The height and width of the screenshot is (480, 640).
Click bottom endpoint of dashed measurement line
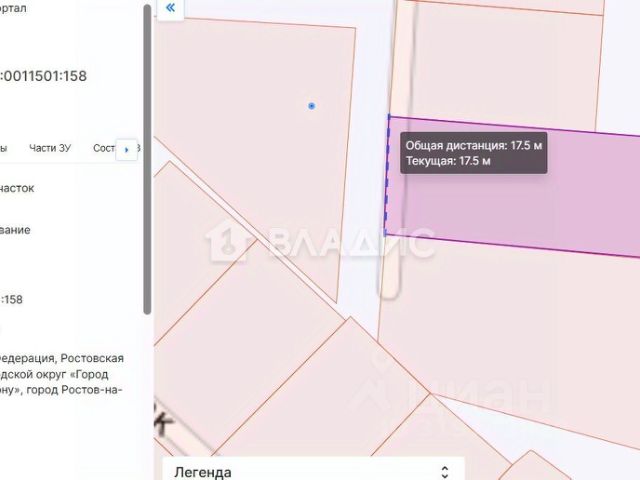[385, 234]
